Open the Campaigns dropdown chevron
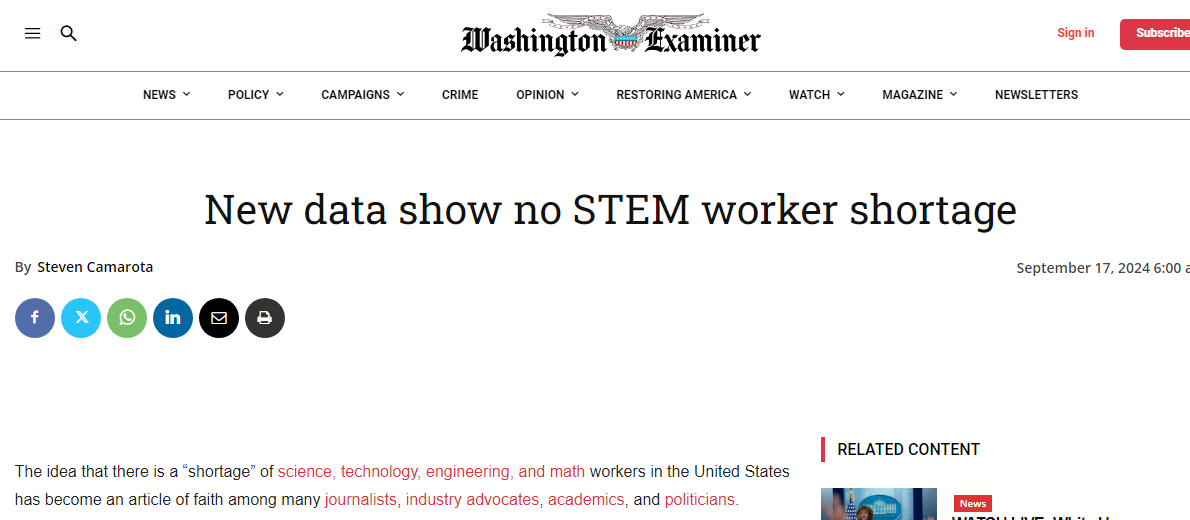The height and width of the screenshot is (520, 1190). [400, 94]
